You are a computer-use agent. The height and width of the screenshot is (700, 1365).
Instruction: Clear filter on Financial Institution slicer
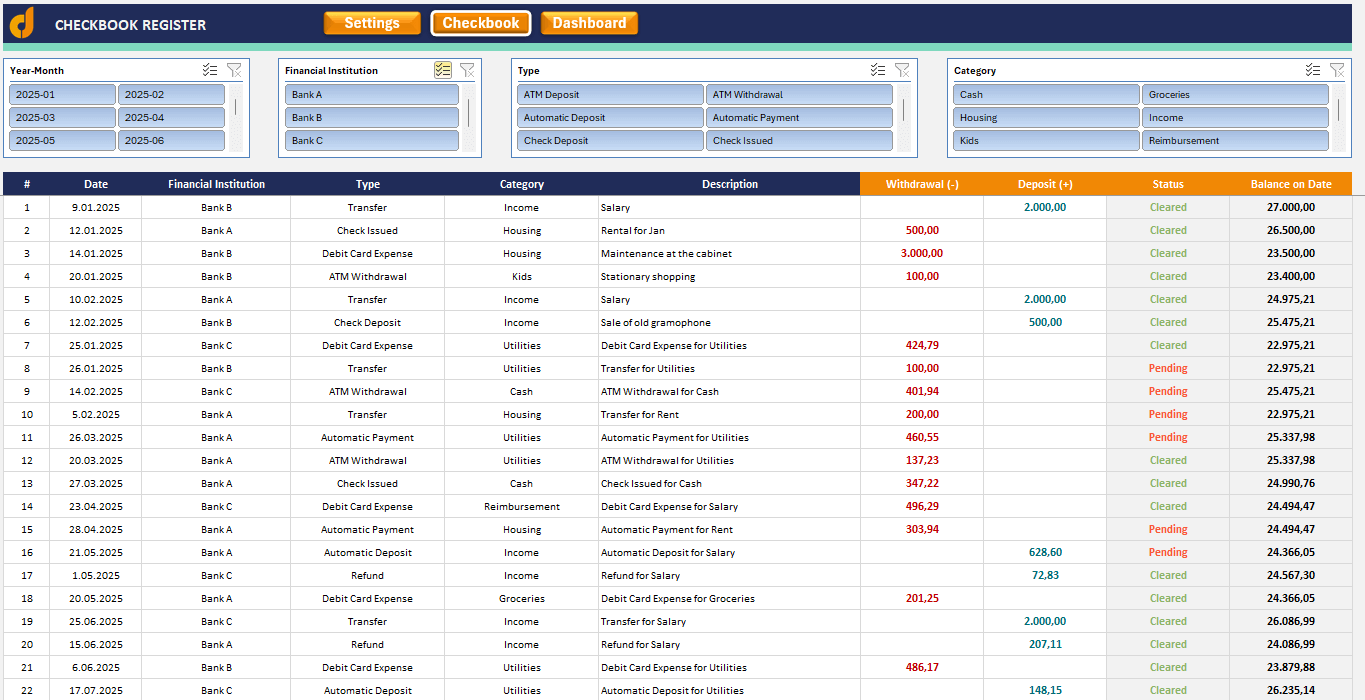467,70
